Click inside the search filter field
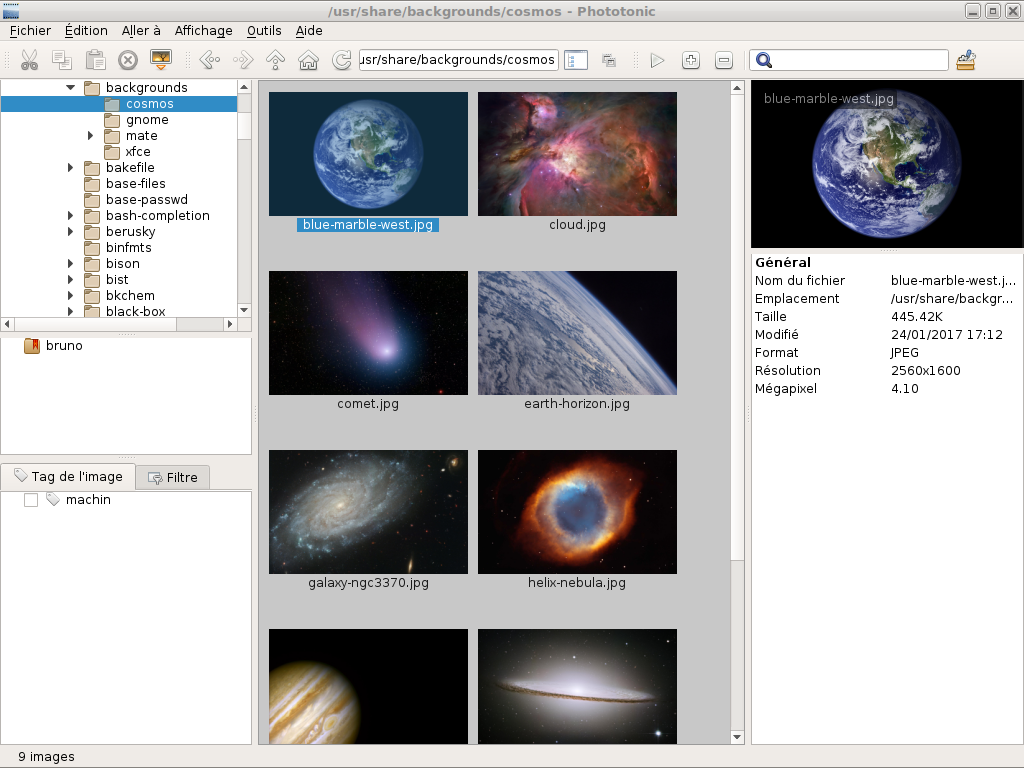 [x=860, y=60]
